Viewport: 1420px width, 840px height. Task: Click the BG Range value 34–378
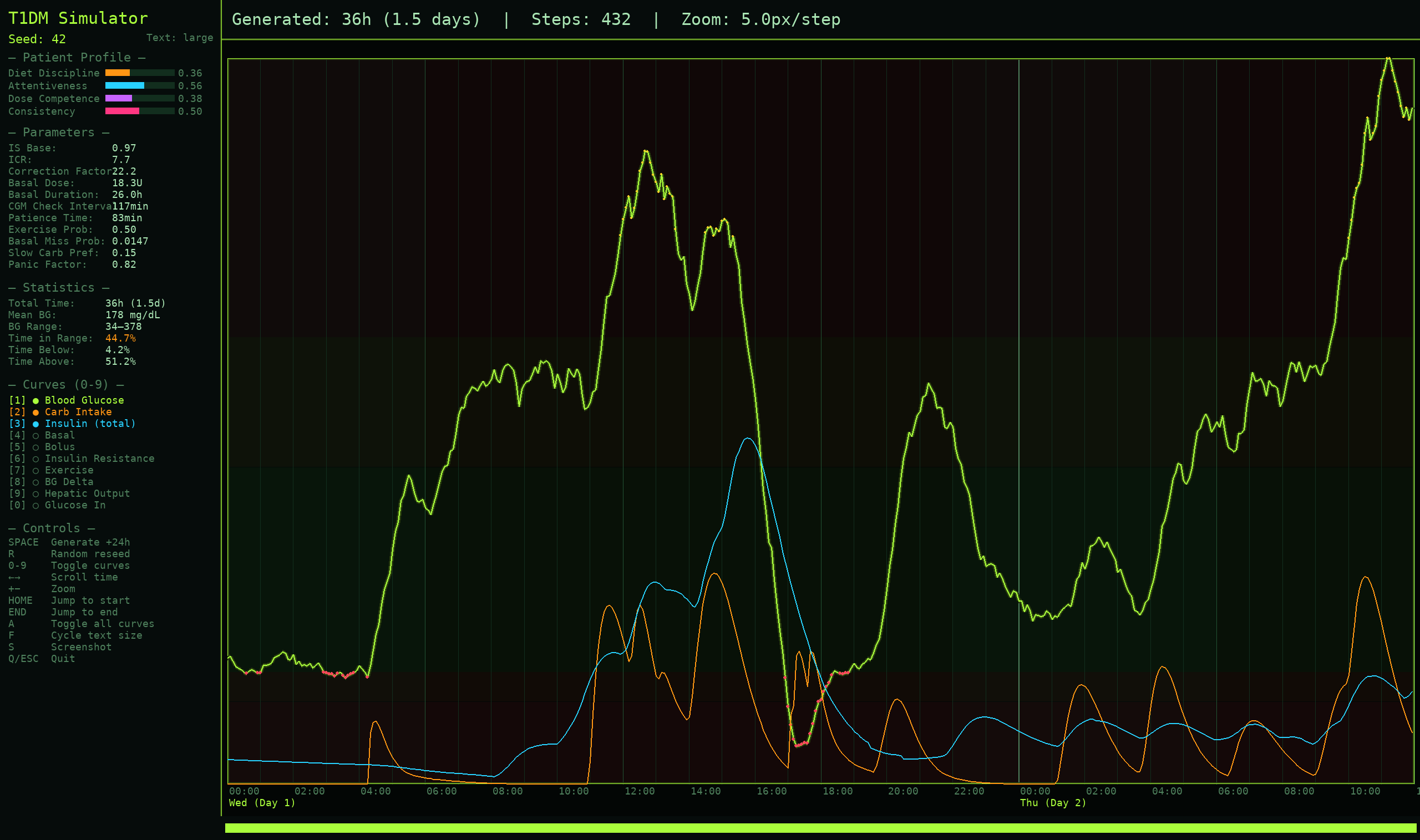tap(124, 327)
